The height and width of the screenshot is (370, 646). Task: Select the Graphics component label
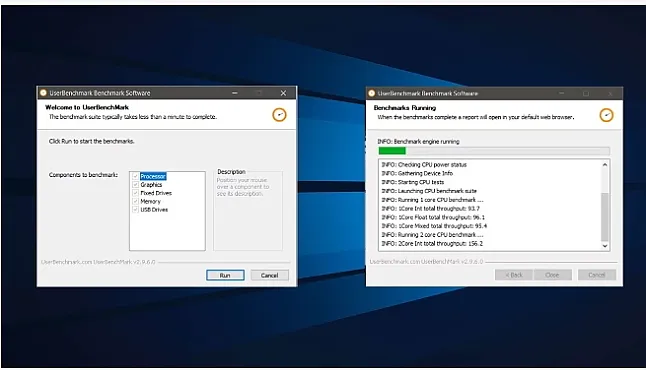click(151, 185)
